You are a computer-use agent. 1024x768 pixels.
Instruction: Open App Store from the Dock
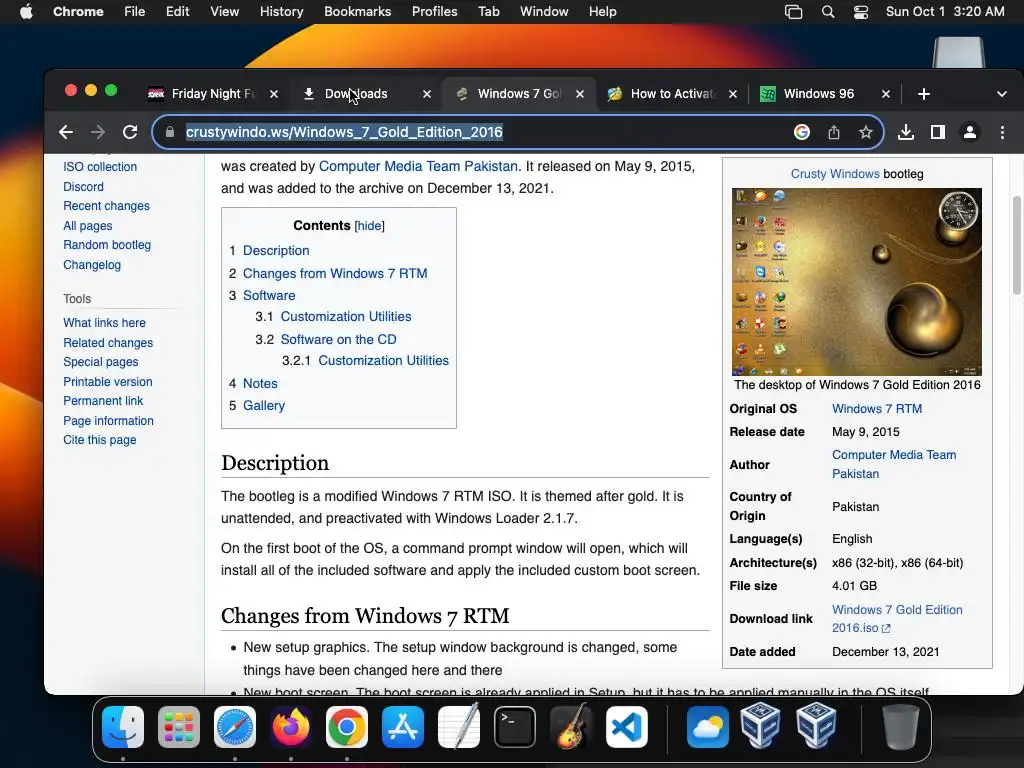tap(403, 727)
